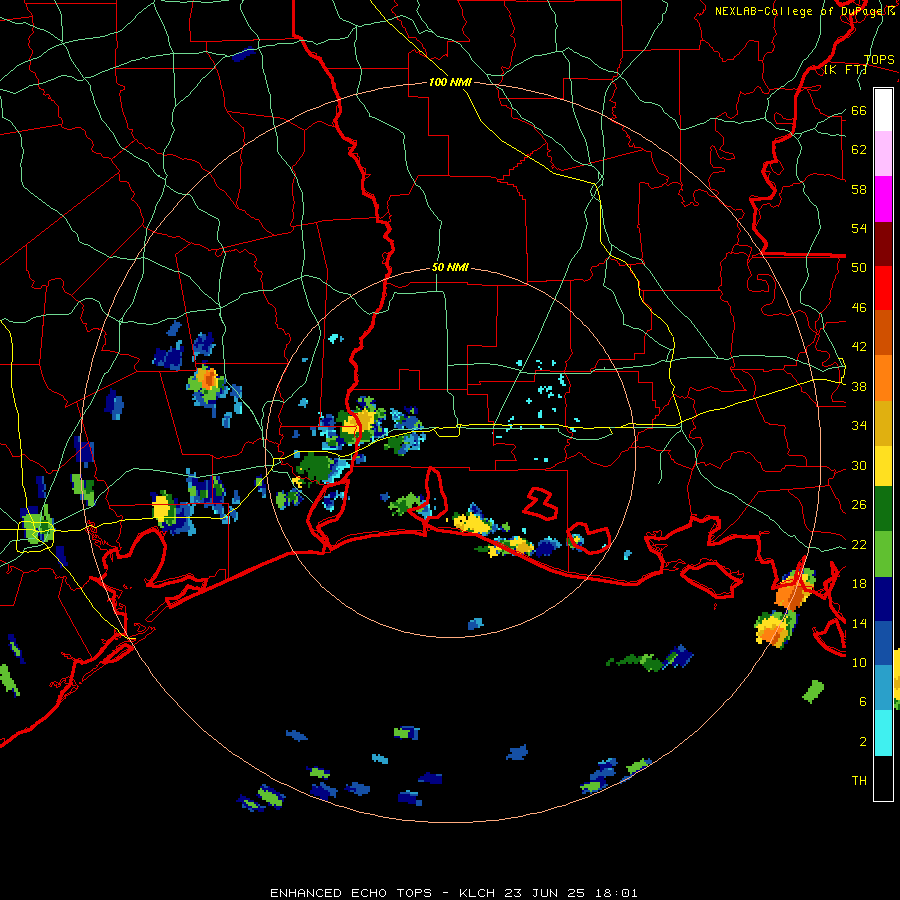This screenshot has height=900, width=900.
Task: Click the 46 legend value
Action: 859,308
